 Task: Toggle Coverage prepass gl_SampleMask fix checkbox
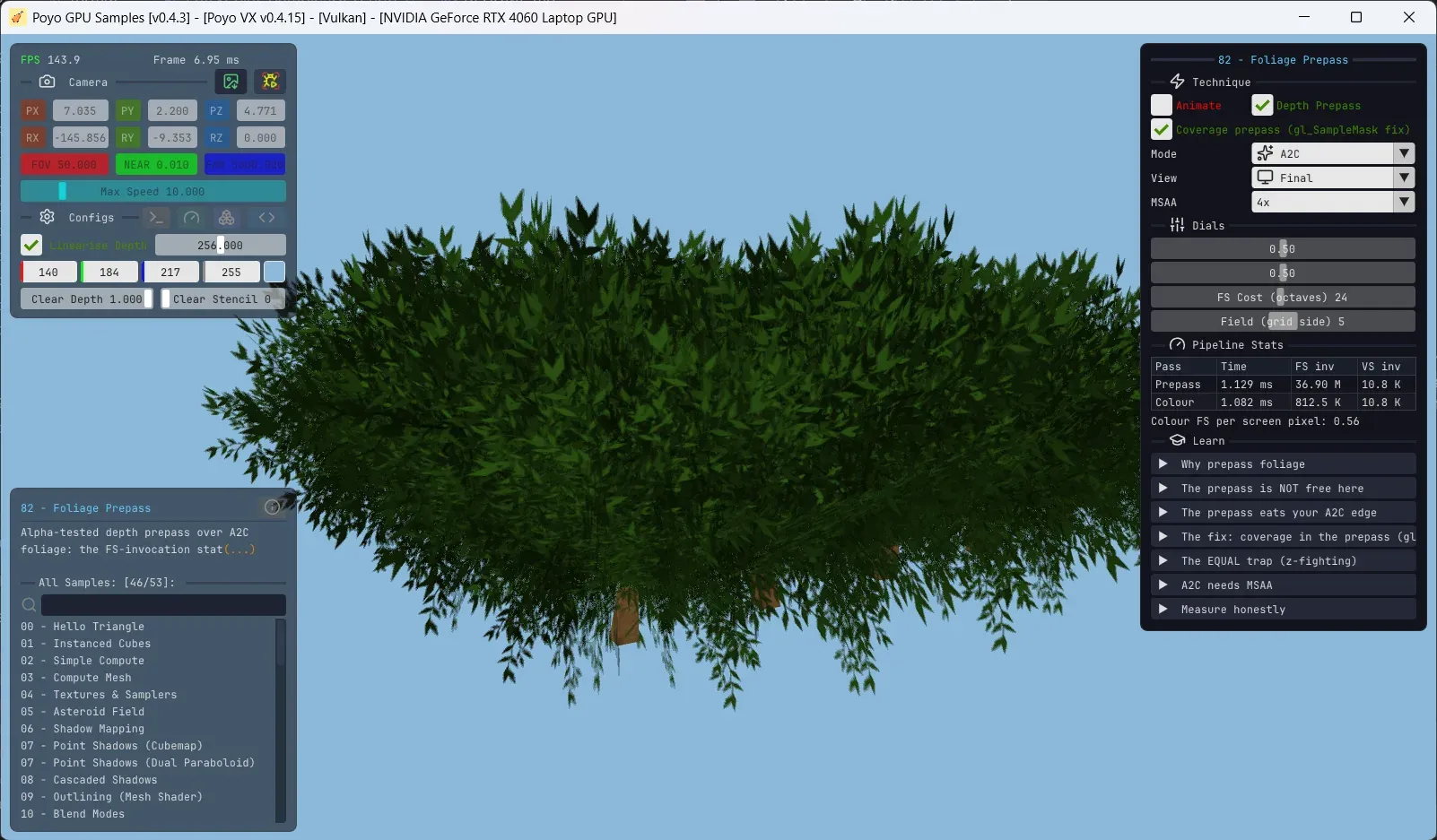pyautogui.click(x=1162, y=129)
